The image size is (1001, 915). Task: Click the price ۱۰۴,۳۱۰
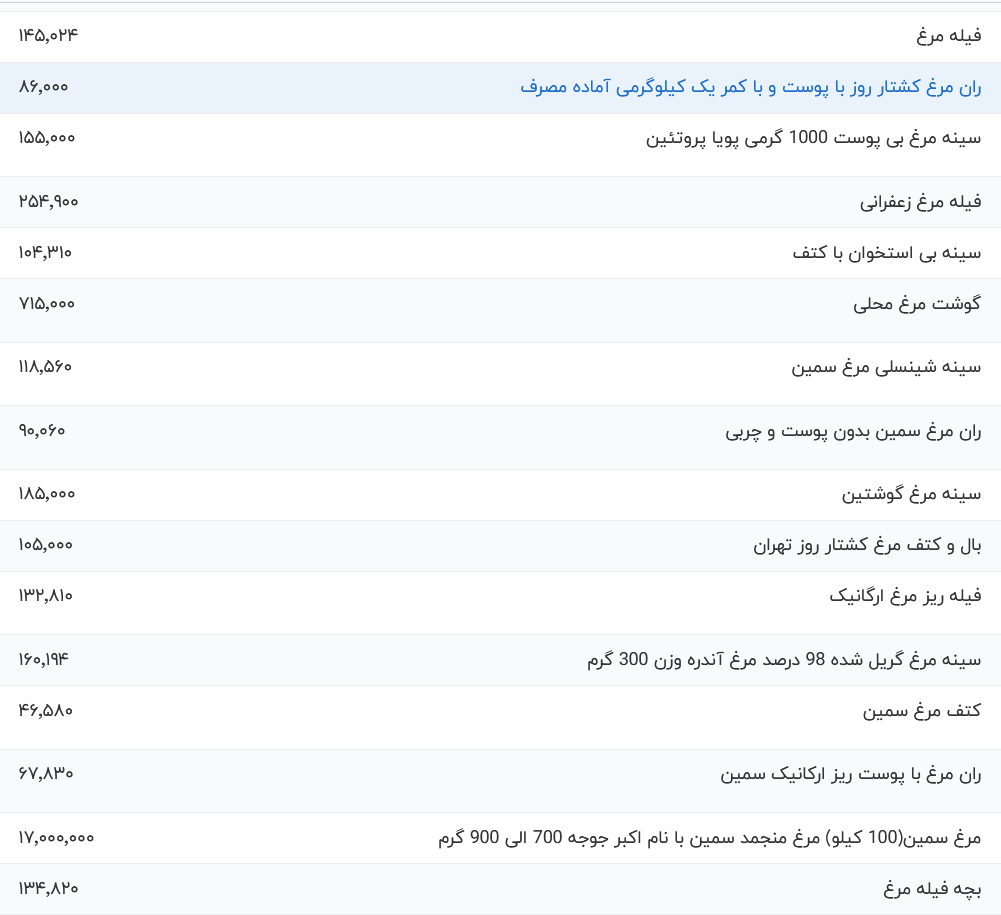(45, 253)
